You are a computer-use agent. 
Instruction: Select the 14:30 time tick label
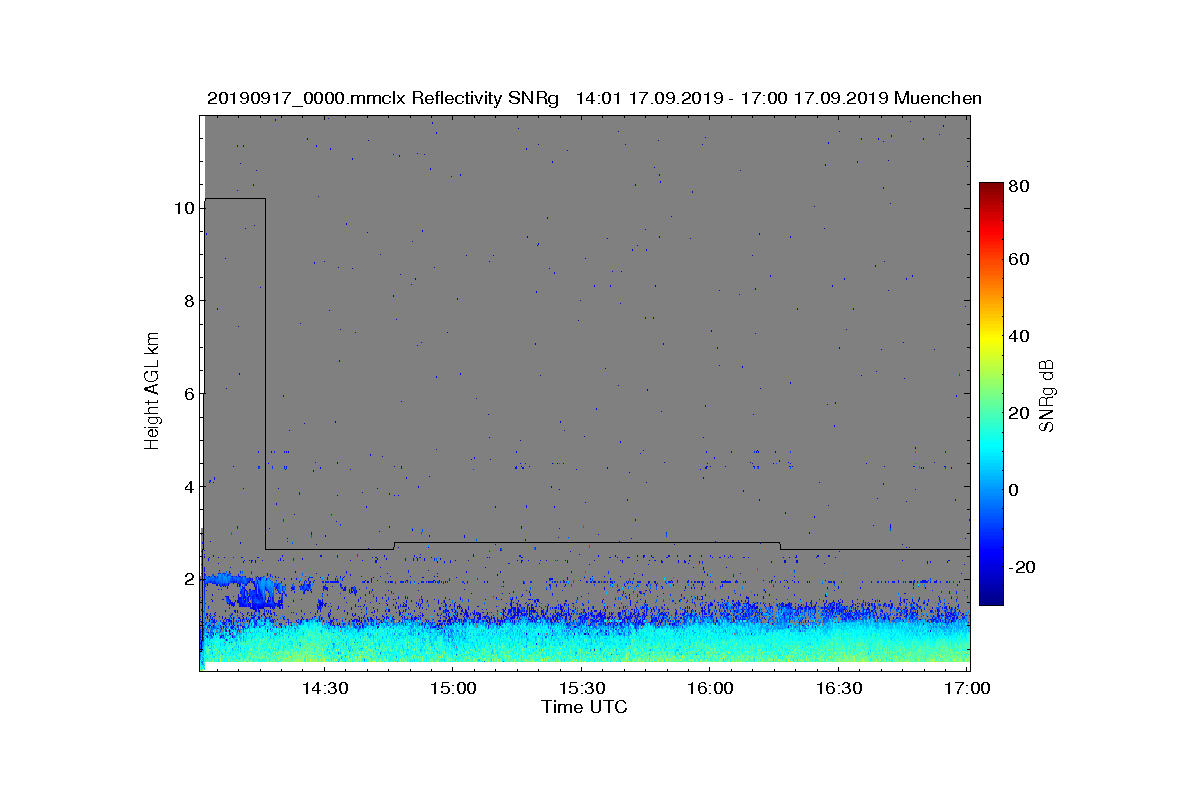[x=323, y=689]
